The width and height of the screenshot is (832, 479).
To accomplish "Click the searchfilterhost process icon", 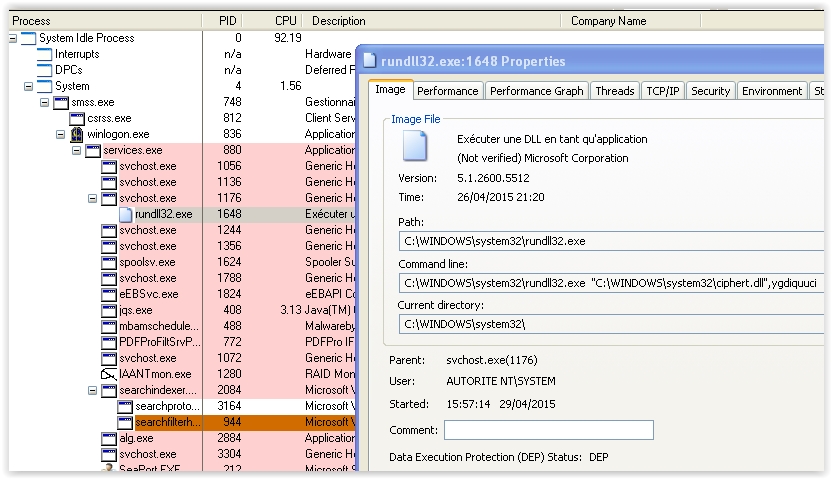I will (125, 422).
